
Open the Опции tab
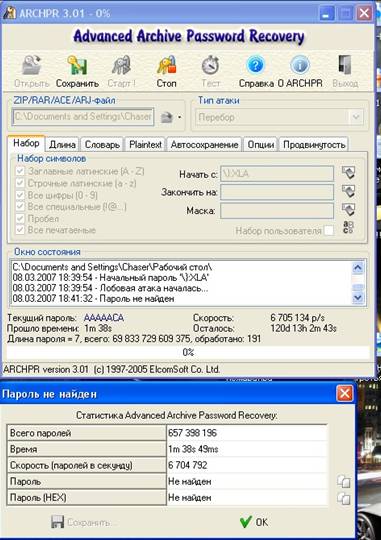[261, 145]
